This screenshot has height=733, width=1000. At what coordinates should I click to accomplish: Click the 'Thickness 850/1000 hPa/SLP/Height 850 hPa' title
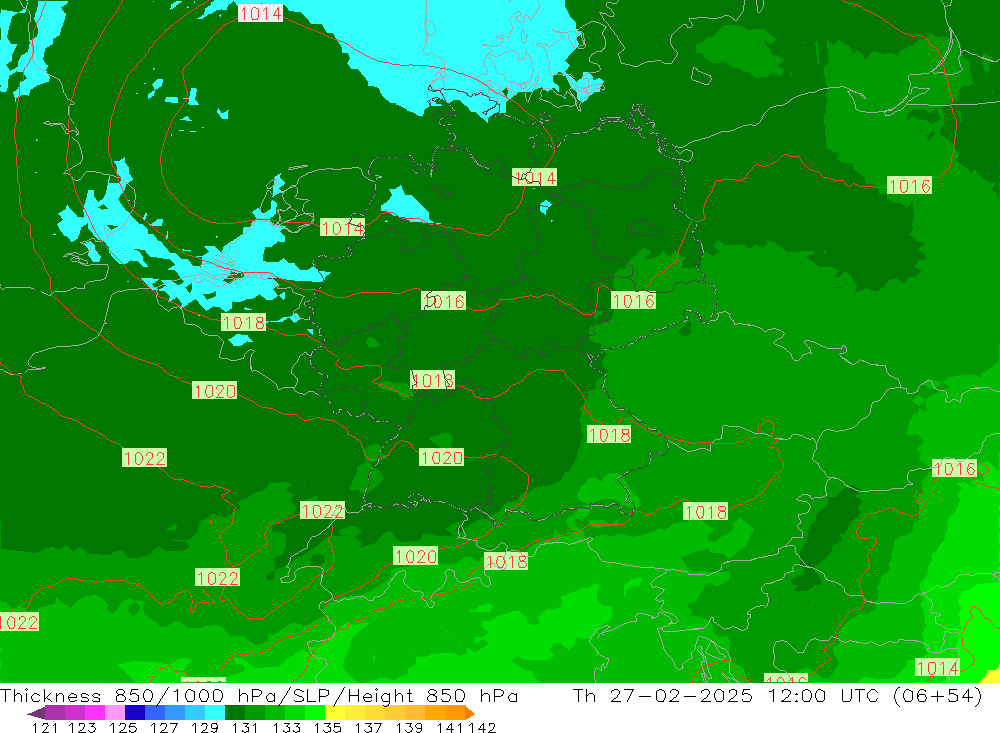[x=259, y=695]
